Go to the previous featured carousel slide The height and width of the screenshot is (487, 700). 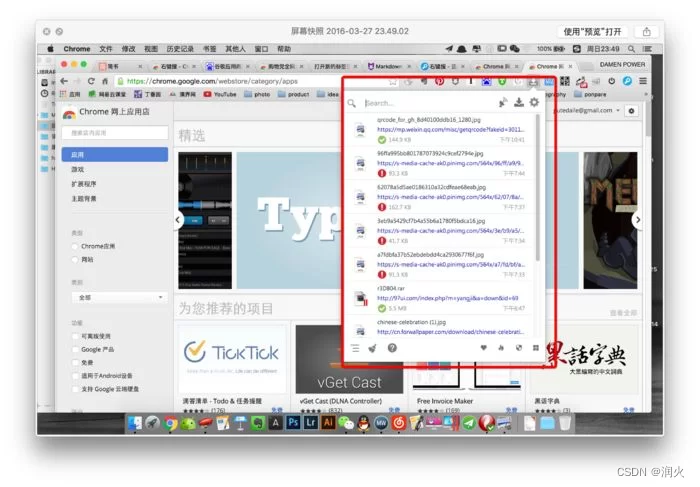178,220
